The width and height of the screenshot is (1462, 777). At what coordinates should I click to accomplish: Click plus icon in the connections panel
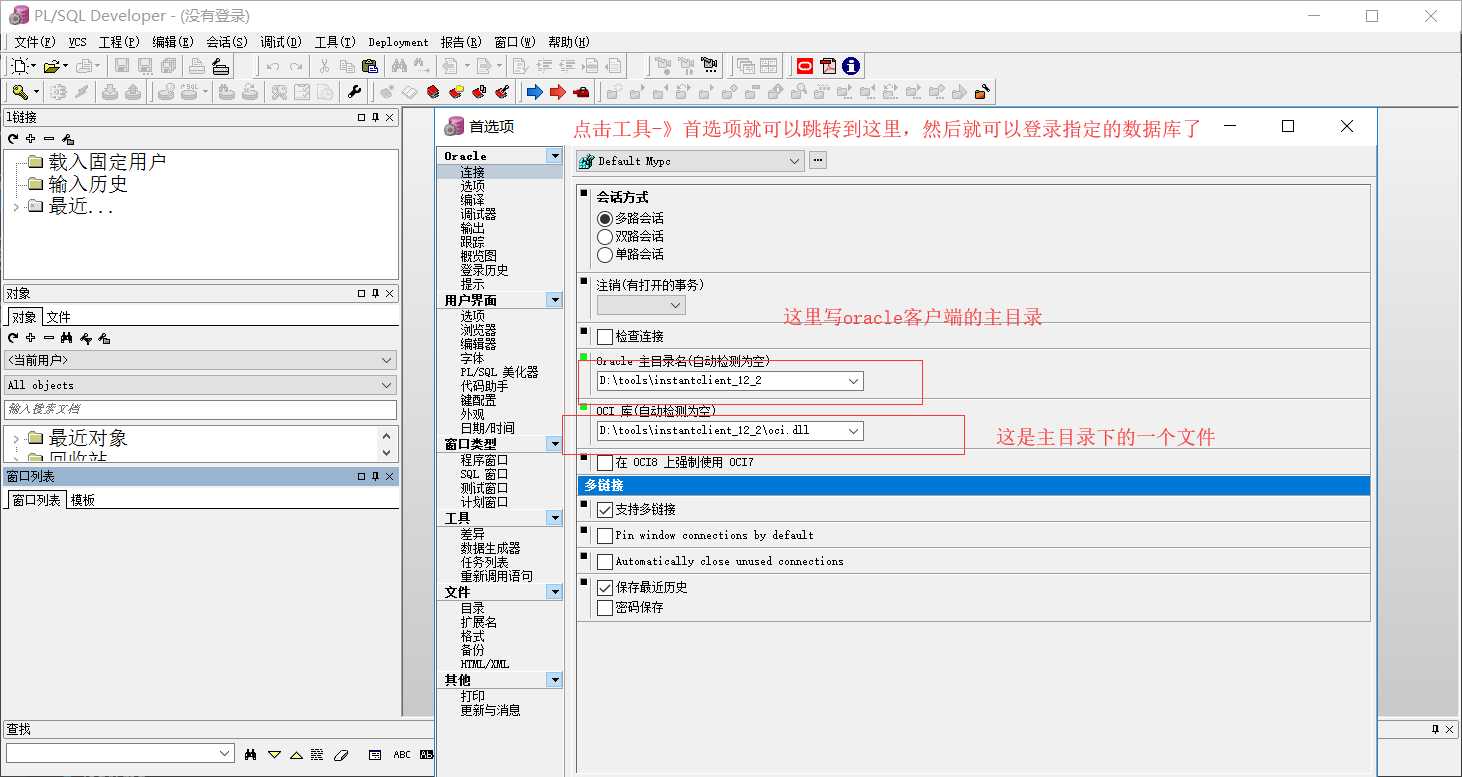31,139
